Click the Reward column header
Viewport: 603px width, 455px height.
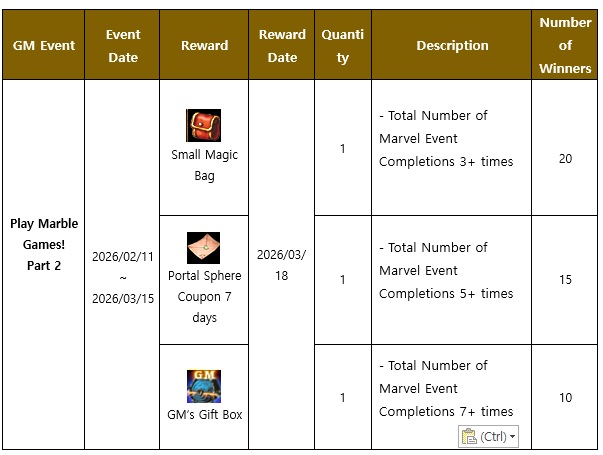coord(204,46)
